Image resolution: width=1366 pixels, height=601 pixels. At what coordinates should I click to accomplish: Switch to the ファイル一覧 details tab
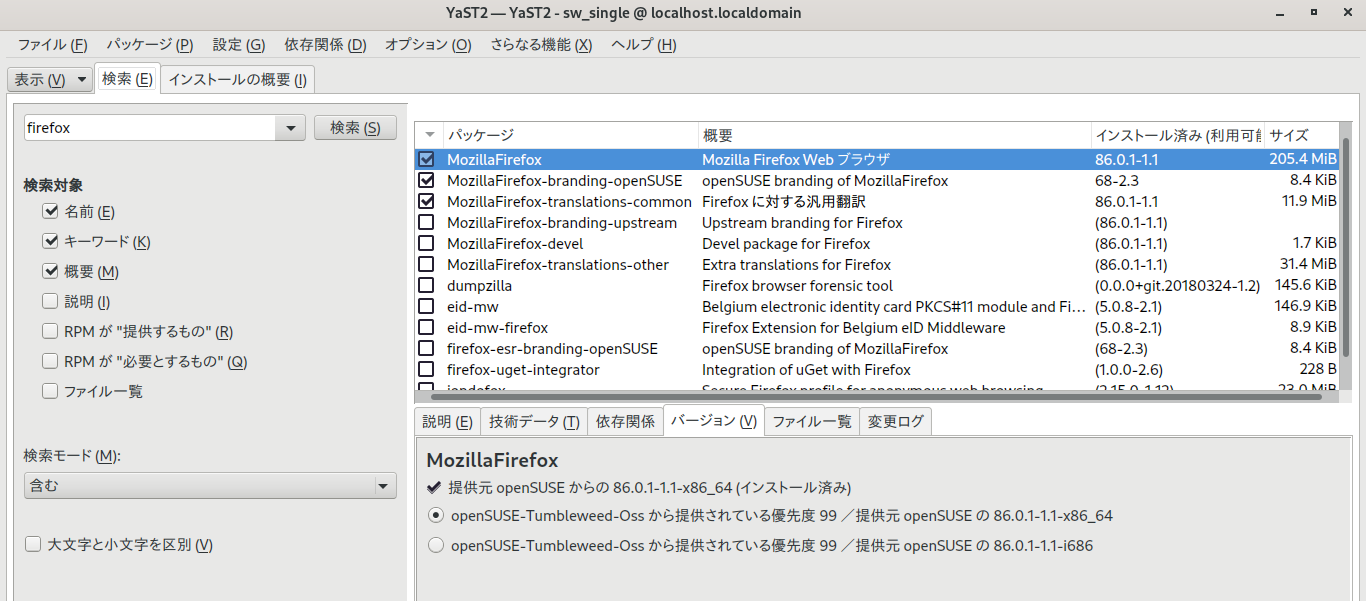click(812, 422)
